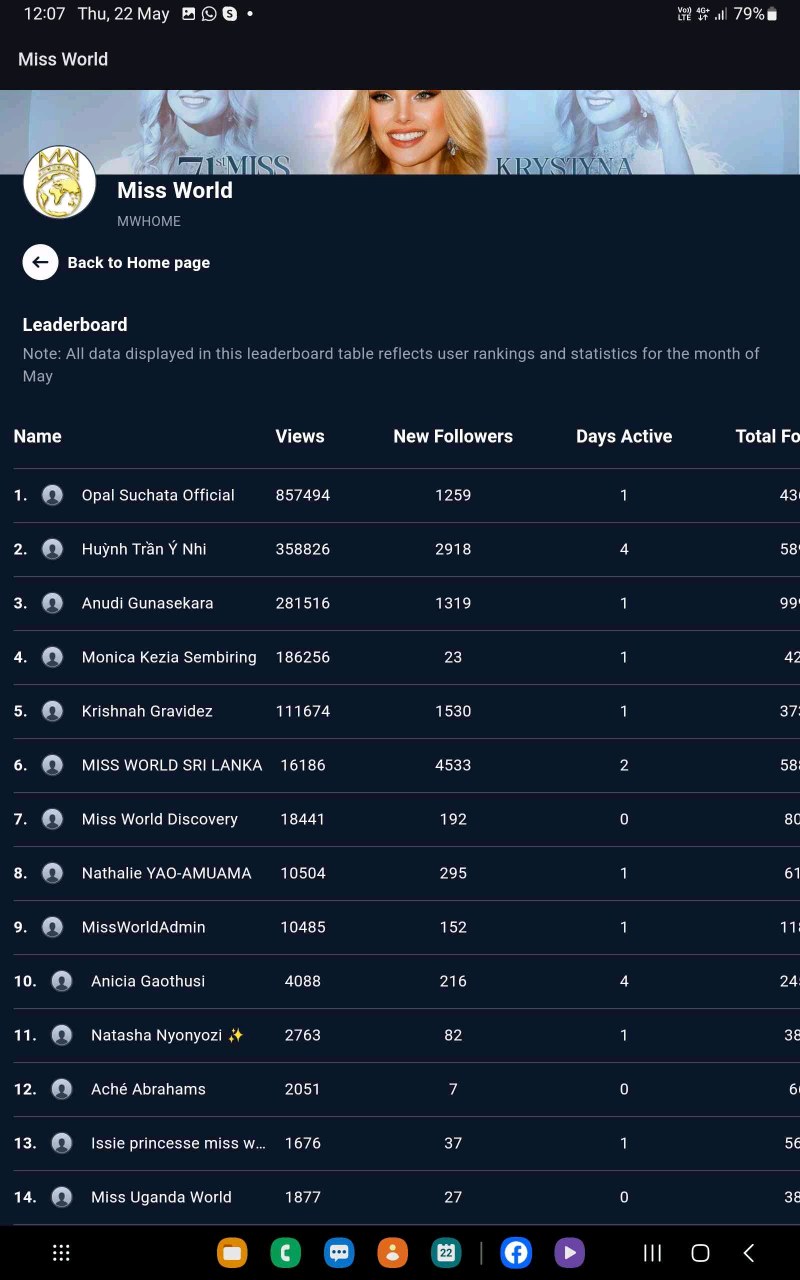Viewport: 800px width, 1280px height.
Task: Open the calendar app showing 22
Action: pyautogui.click(x=446, y=1253)
